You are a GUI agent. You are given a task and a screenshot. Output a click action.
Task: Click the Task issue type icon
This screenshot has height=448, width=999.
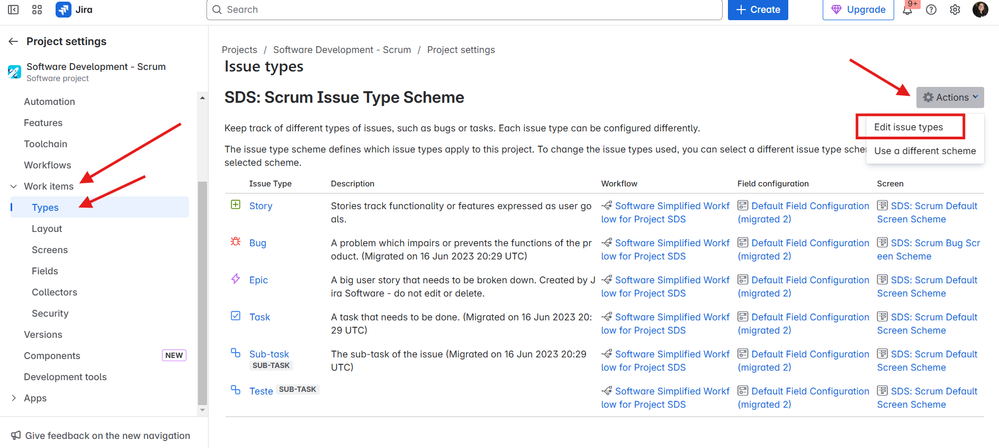[x=236, y=316]
